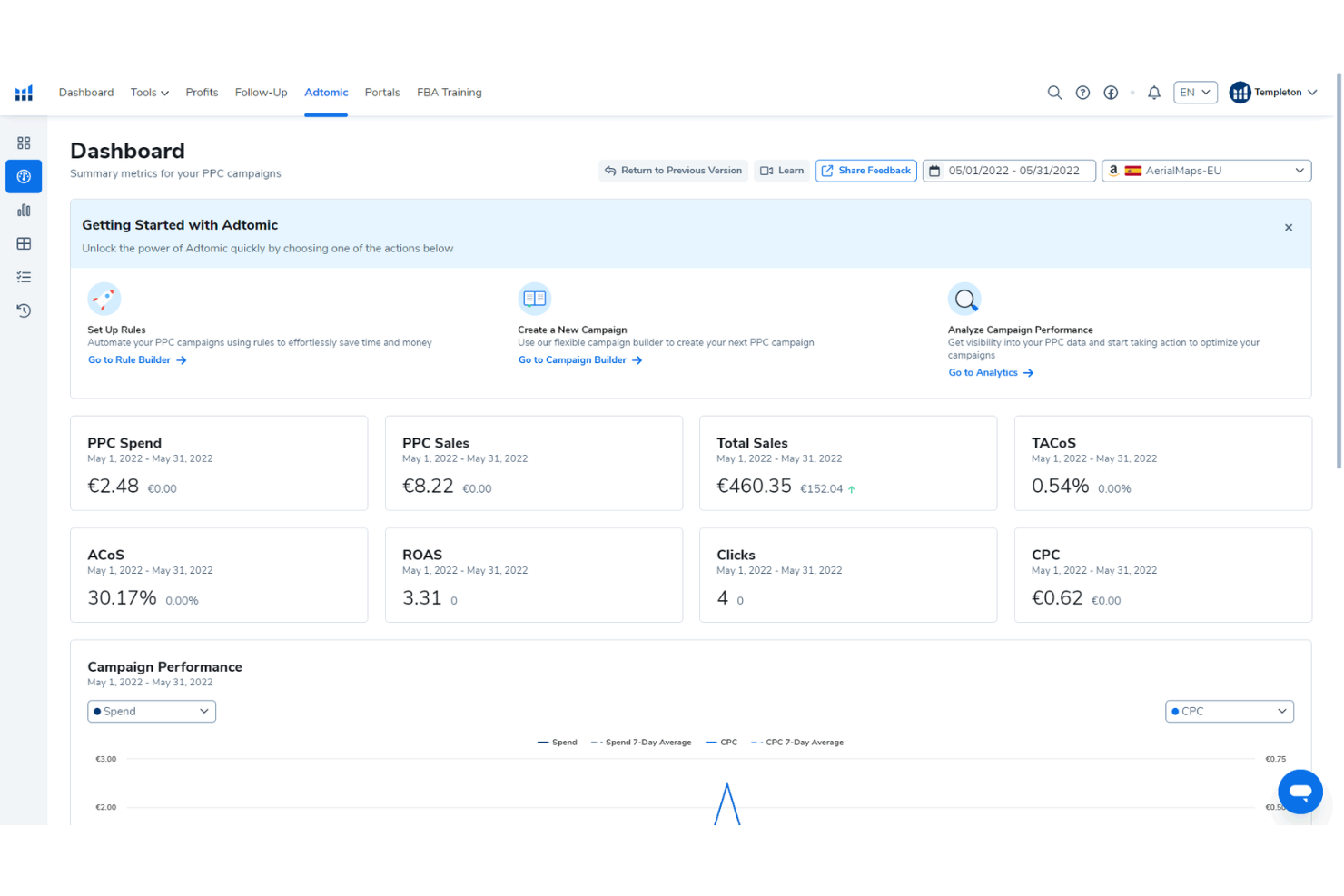
Task: Open the CPC metric dropdown
Action: pyautogui.click(x=1230, y=712)
